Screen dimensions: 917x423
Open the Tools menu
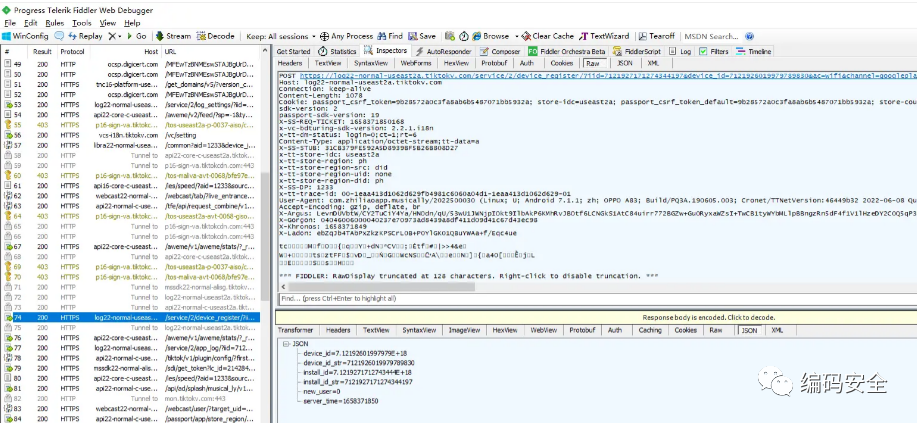pos(82,23)
